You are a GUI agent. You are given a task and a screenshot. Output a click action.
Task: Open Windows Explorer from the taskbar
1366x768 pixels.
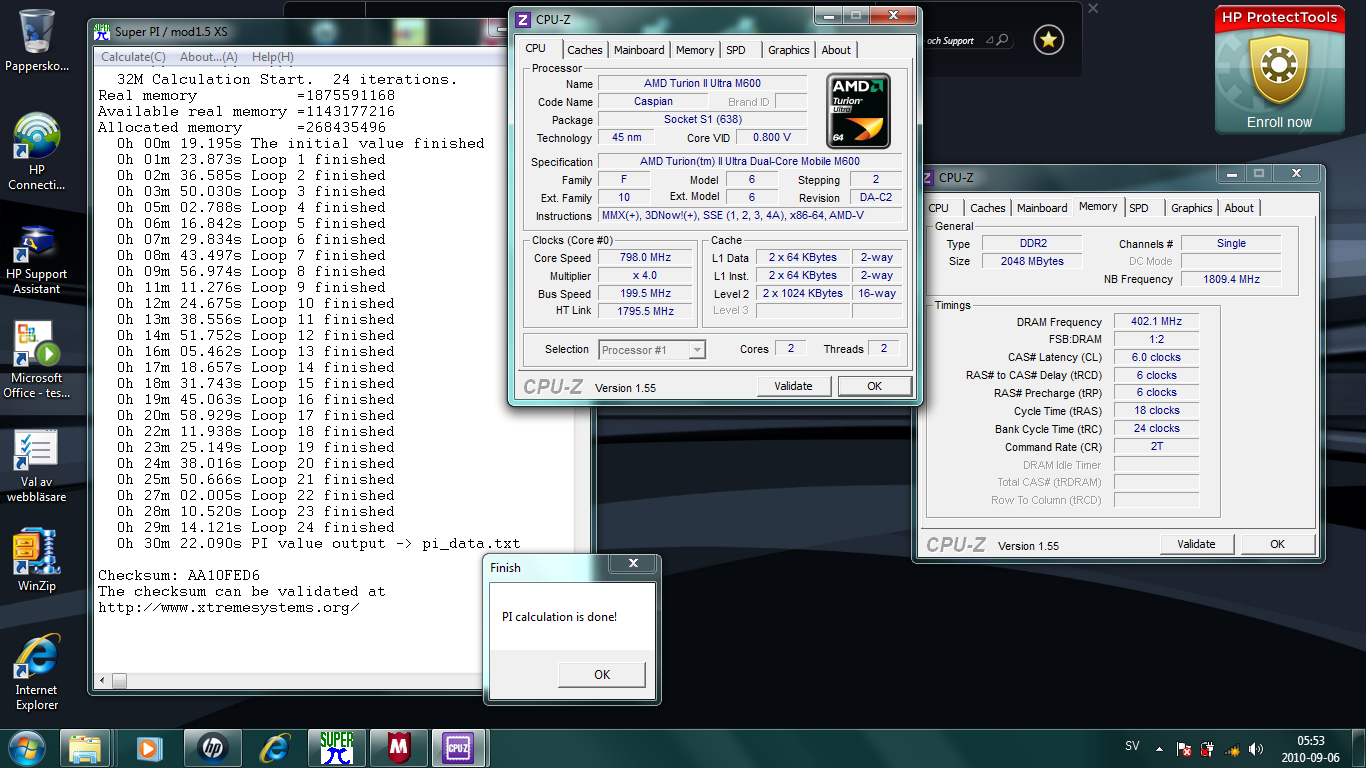coord(85,748)
